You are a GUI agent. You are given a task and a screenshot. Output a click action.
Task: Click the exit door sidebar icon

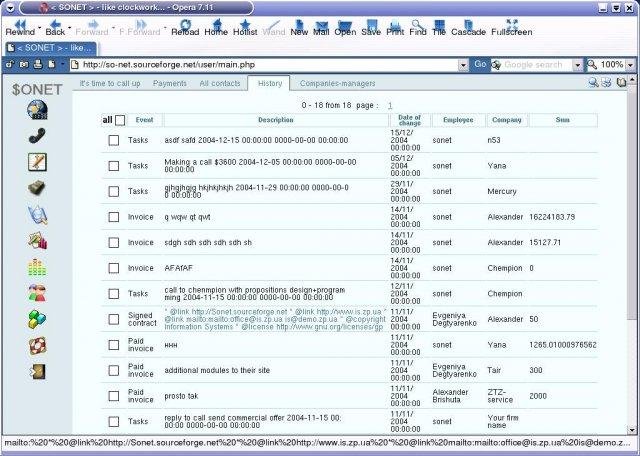point(37,371)
